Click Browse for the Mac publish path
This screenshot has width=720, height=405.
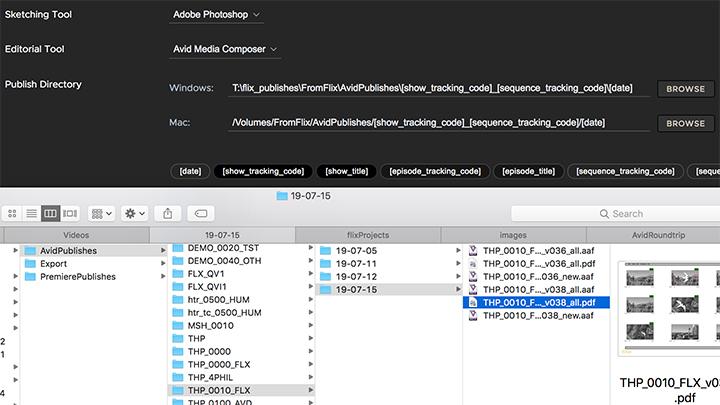point(685,123)
